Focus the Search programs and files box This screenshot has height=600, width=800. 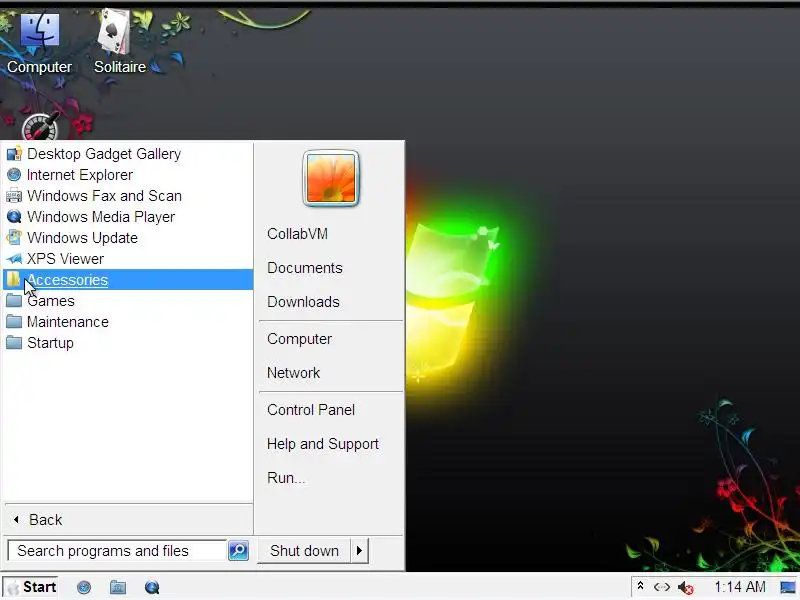pos(117,551)
